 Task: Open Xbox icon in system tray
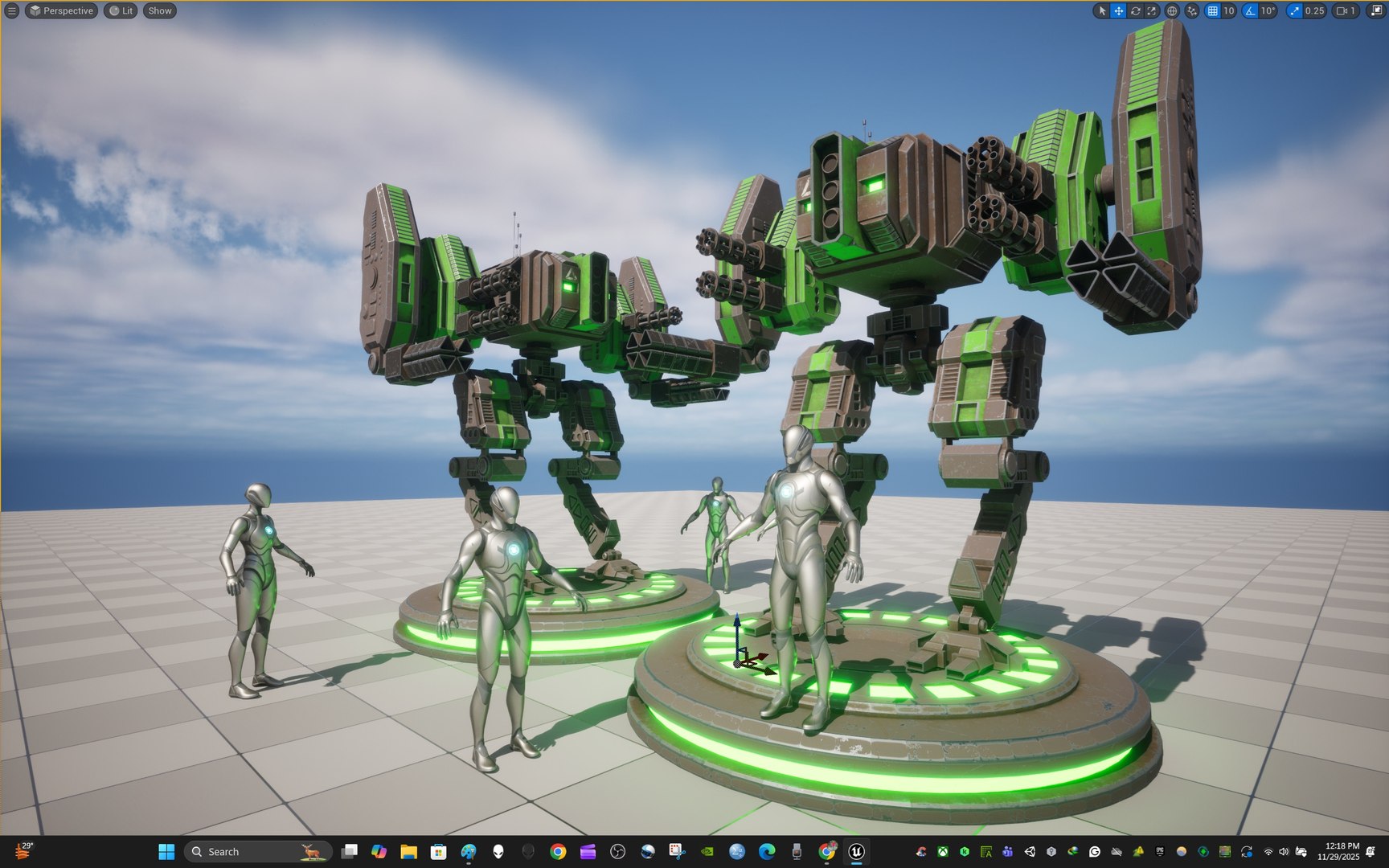943,852
